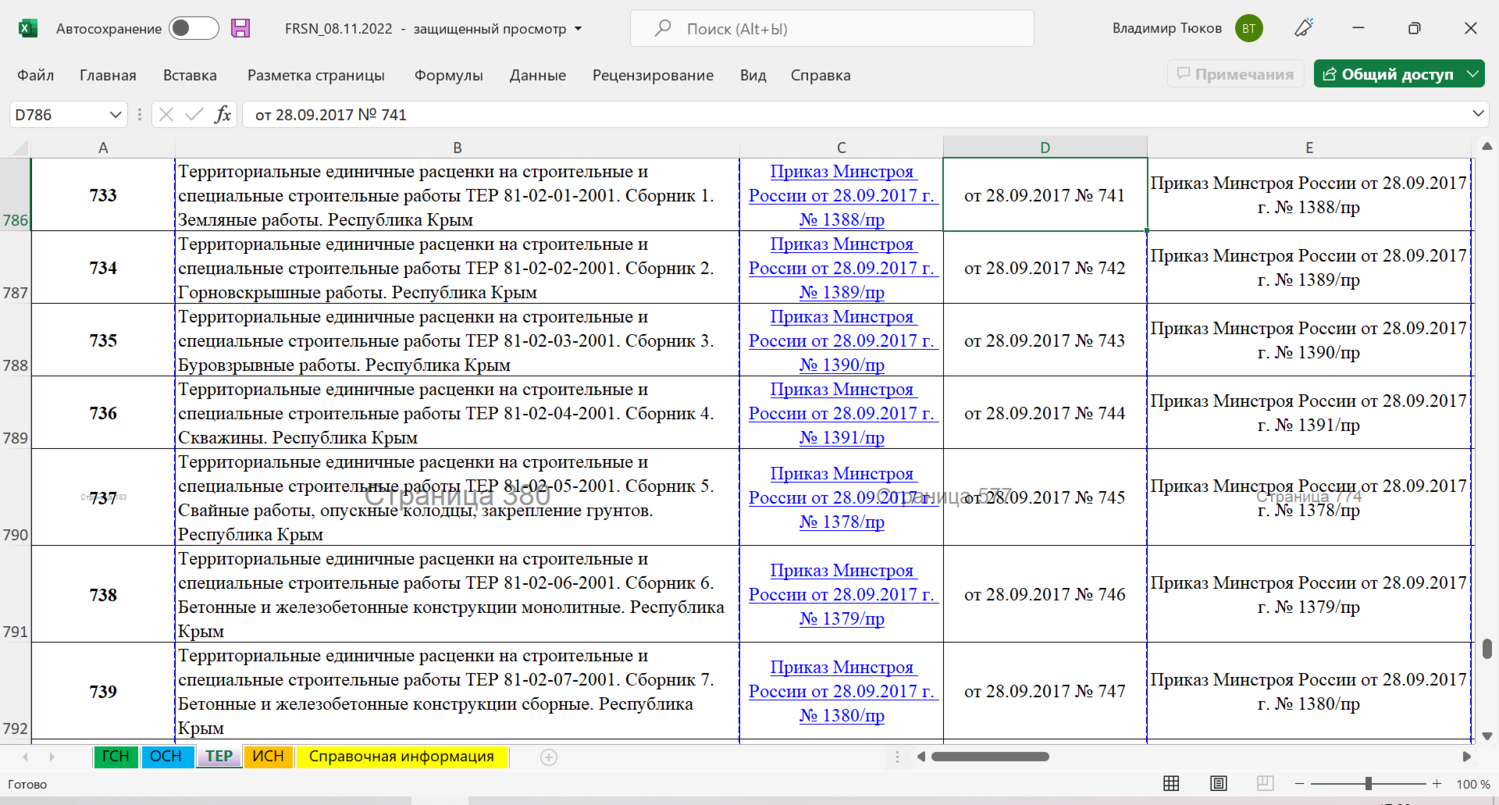Toggle the Autosave switch
The height and width of the screenshot is (805, 1499).
193,29
